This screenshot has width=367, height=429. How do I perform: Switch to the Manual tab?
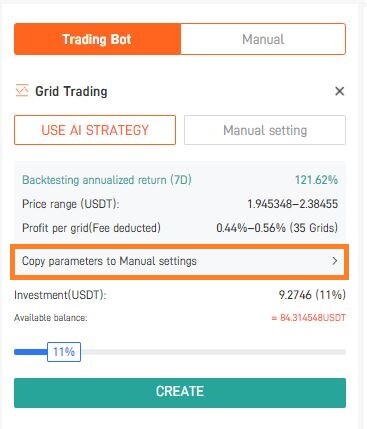263,39
